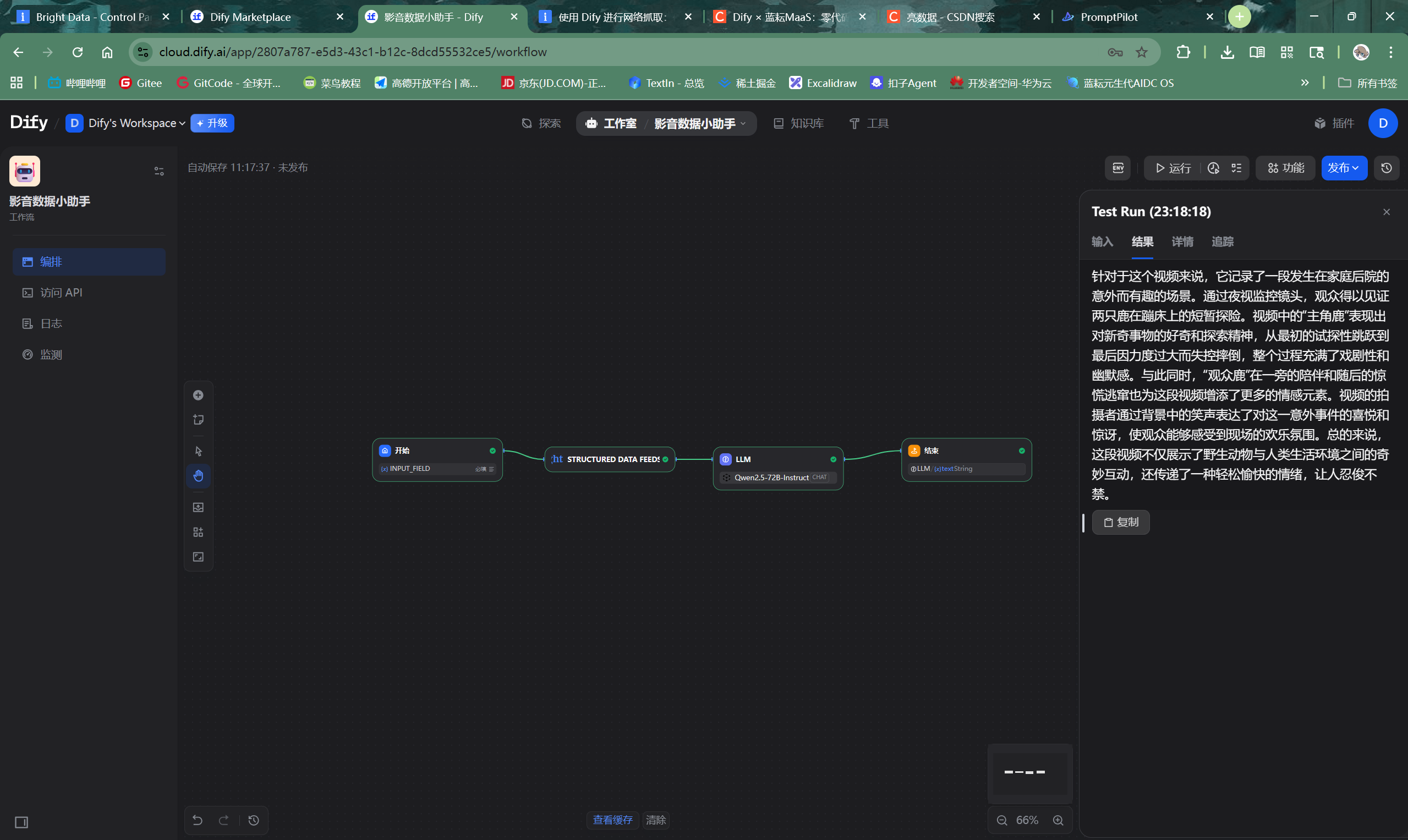Open 工具 in top navigation
The width and height of the screenshot is (1408, 840).
click(x=869, y=123)
